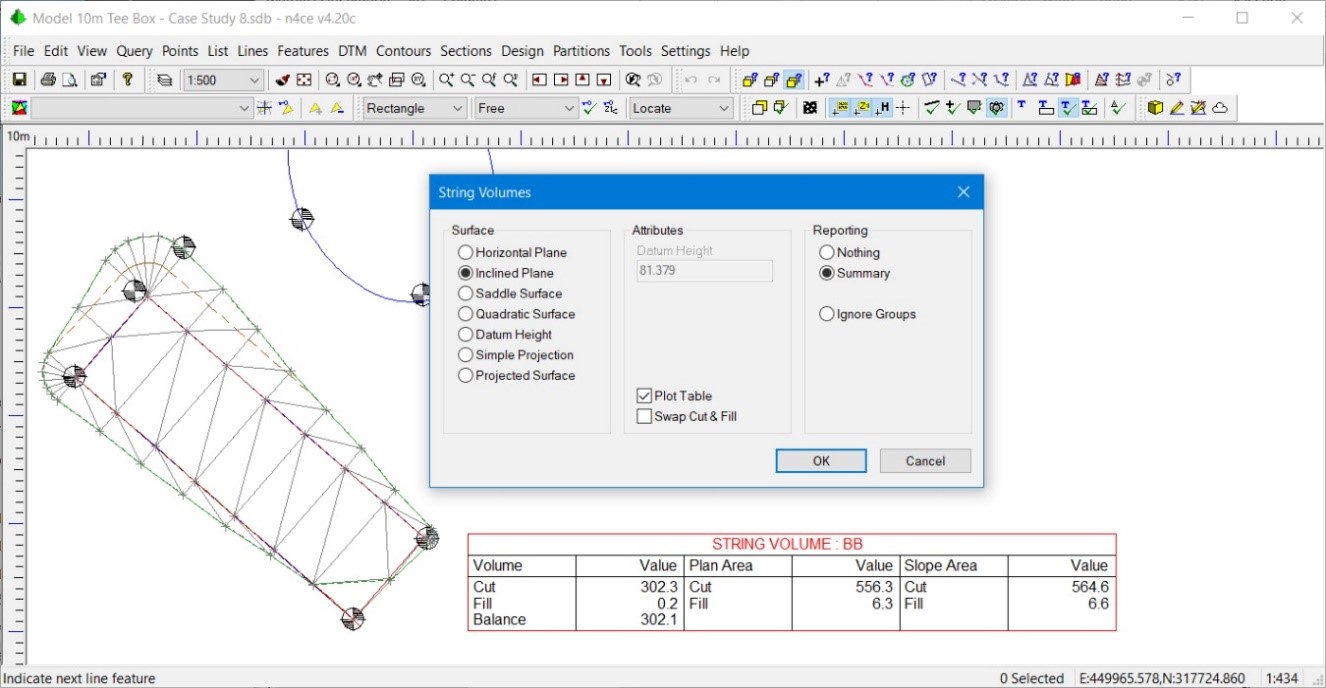Viewport: 1326px width, 688px height.
Task: Click the yellow question mark Help icon
Action: point(127,80)
